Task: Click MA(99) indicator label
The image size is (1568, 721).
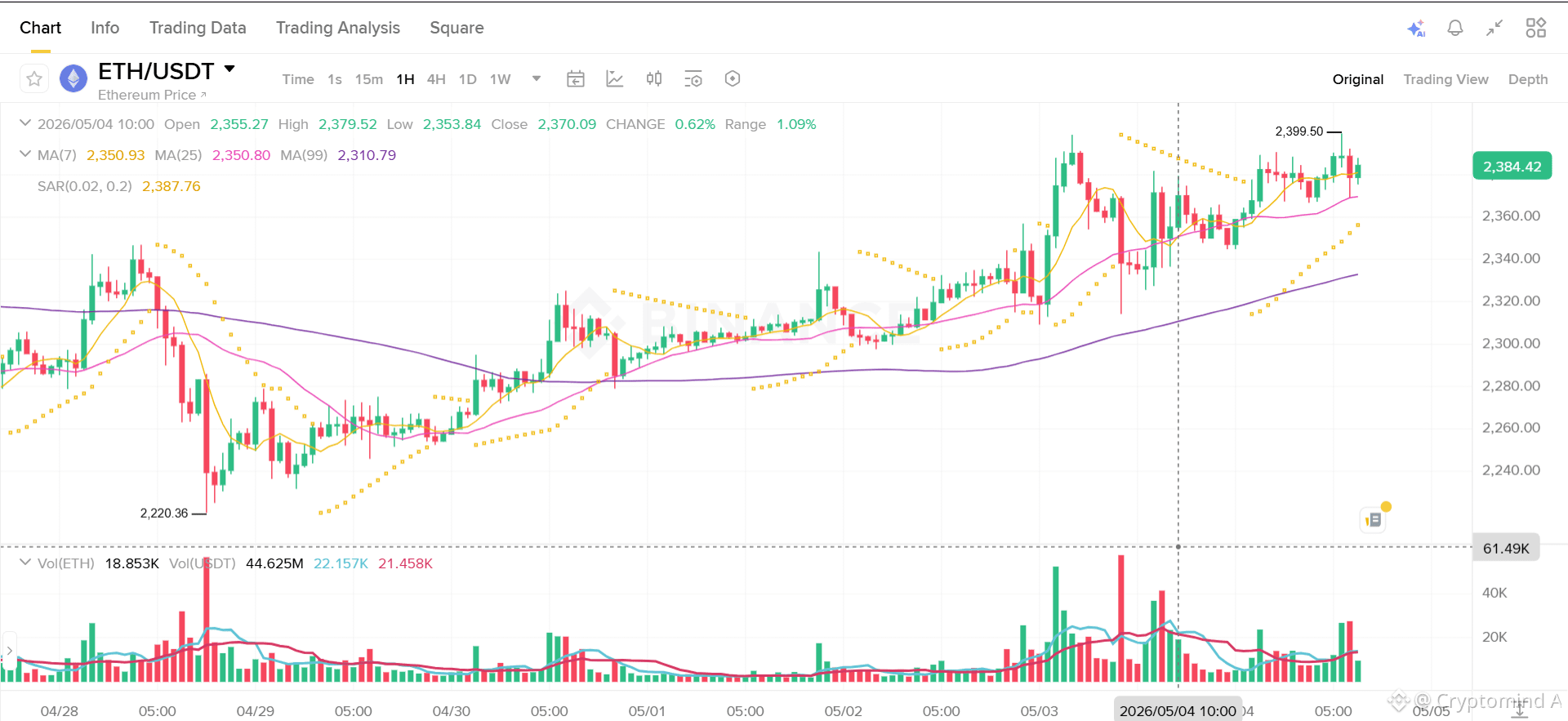Action: pyautogui.click(x=304, y=155)
